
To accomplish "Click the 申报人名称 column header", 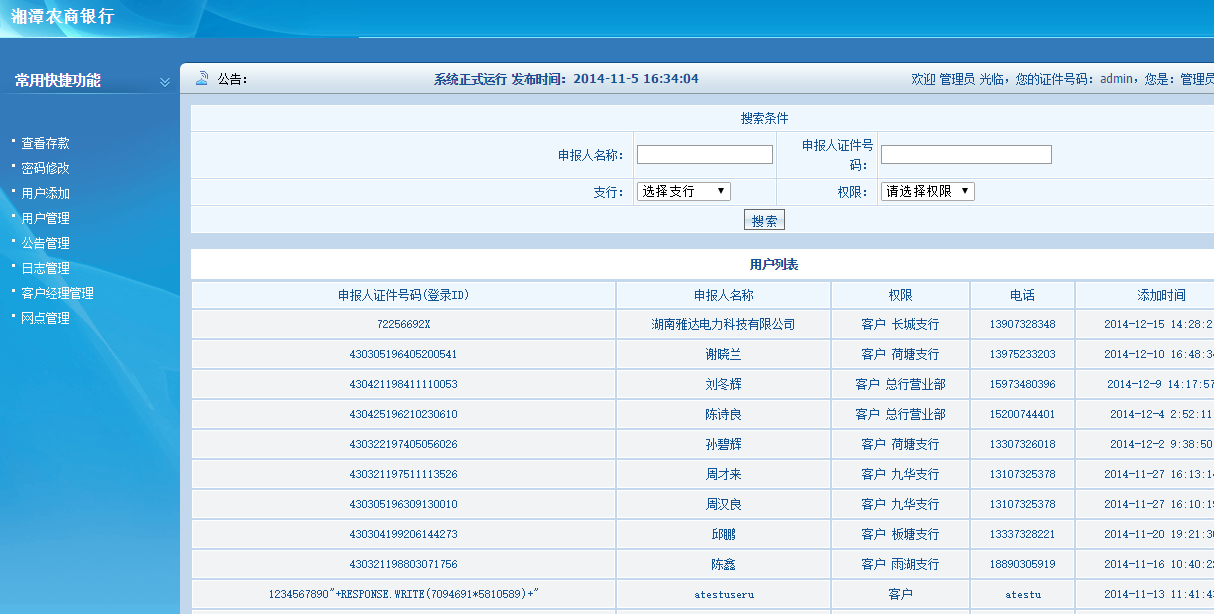I will [724, 295].
